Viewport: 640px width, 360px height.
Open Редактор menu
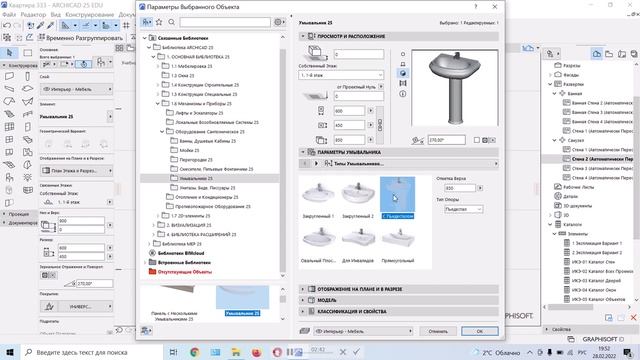[33, 15]
